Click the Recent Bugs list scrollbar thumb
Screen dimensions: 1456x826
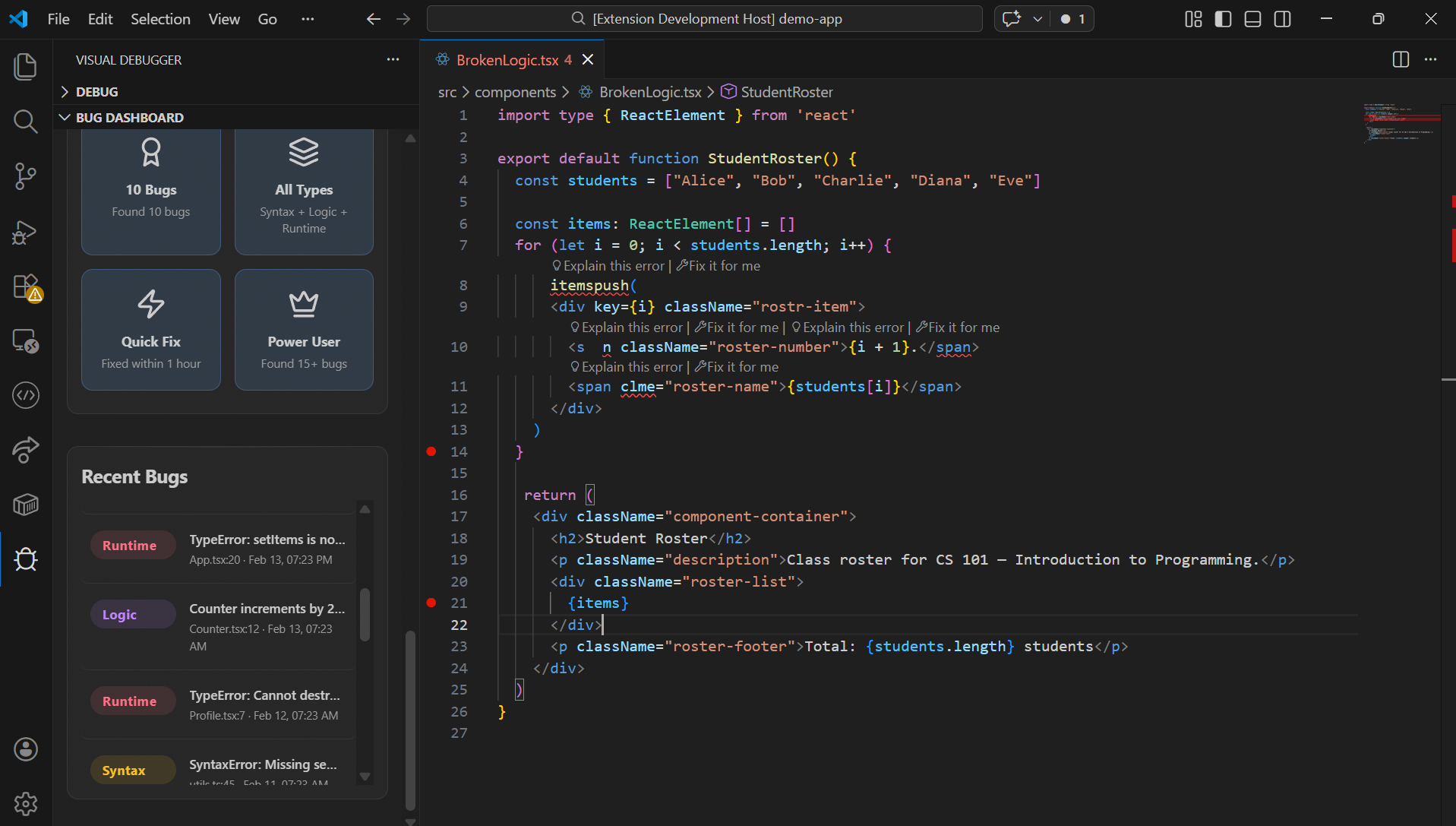[365, 614]
